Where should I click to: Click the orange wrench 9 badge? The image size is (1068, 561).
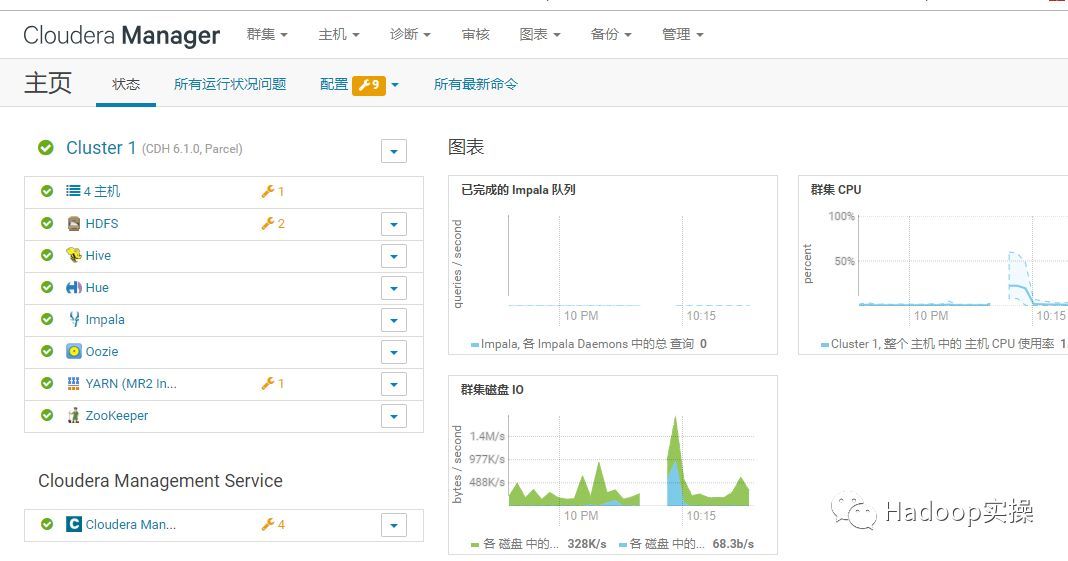[x=368, y=85]
